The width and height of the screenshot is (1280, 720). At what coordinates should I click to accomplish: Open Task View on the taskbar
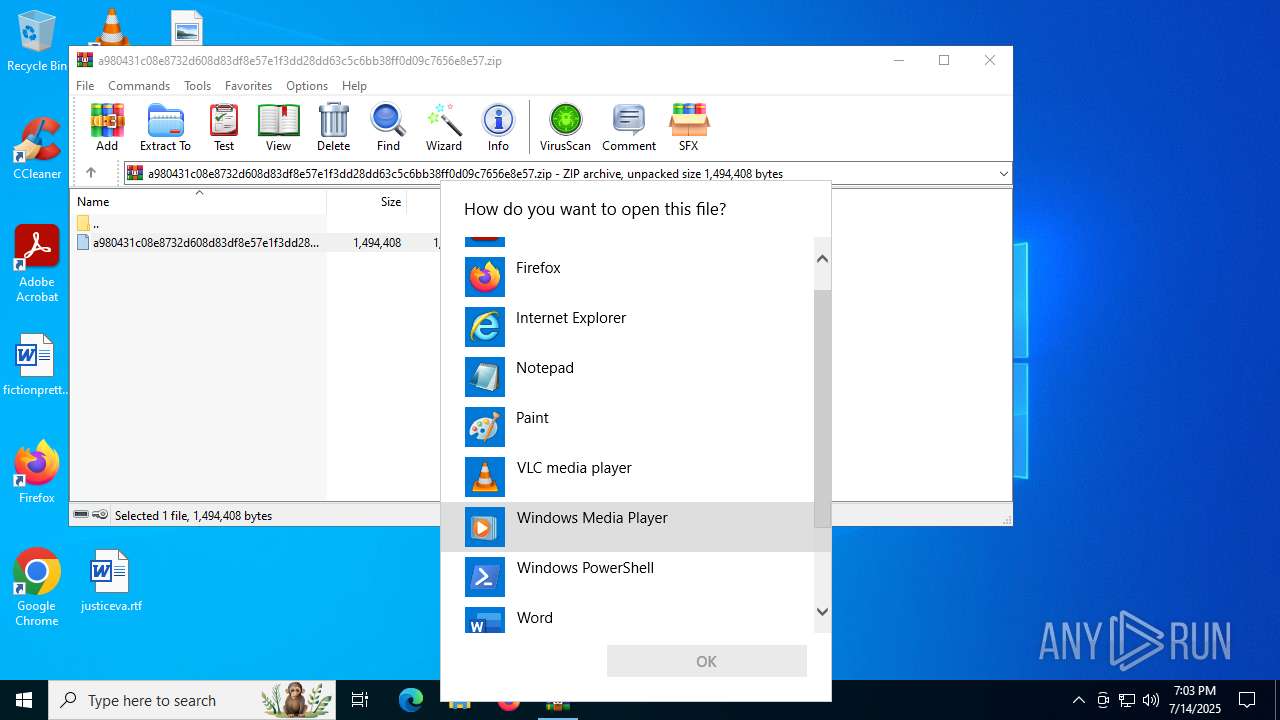[360, 700]
